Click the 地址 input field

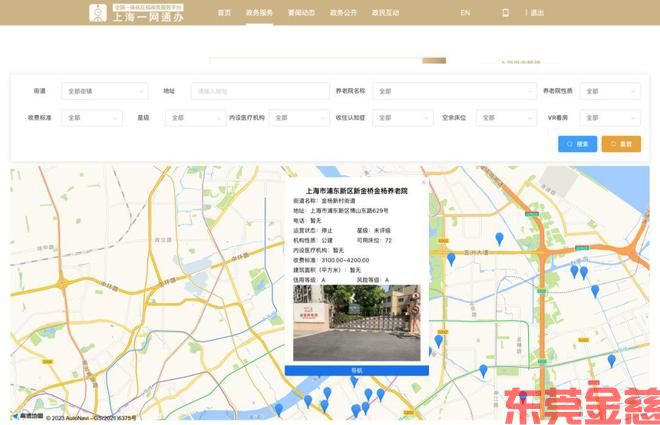pos(259,91)
